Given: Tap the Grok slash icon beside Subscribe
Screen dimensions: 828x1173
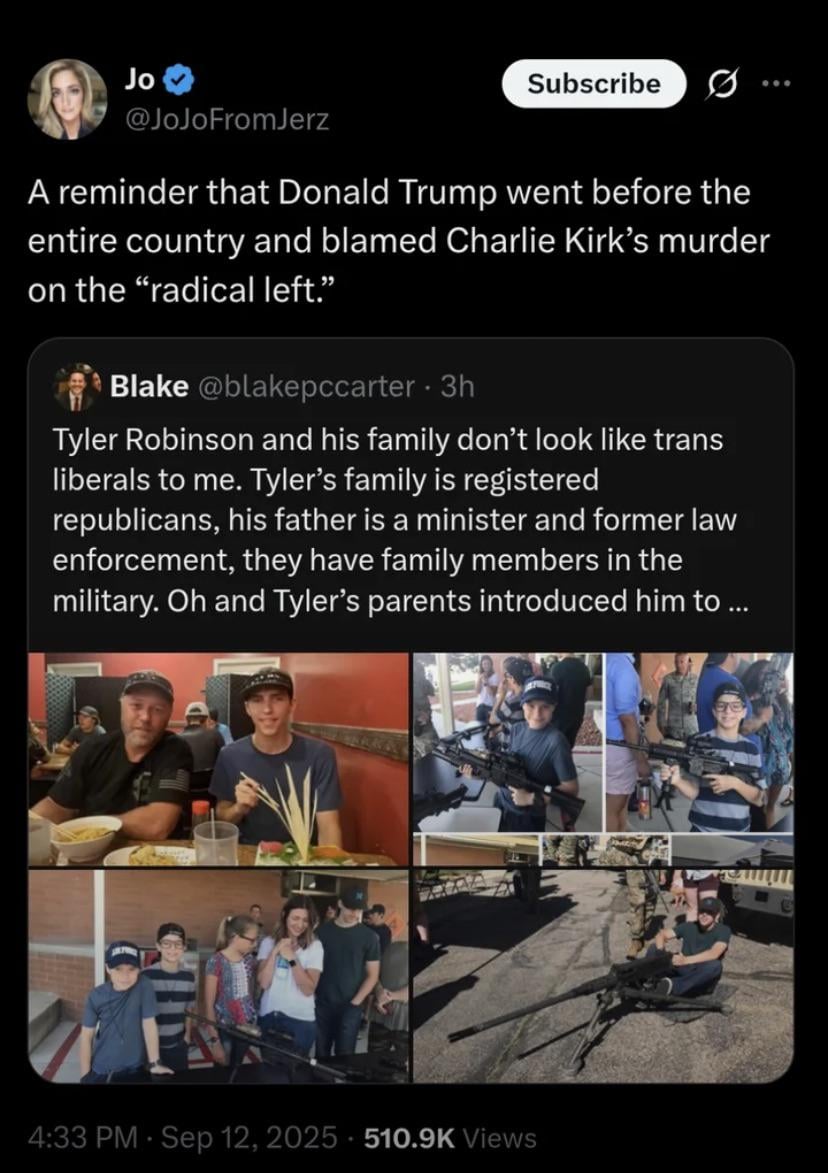Looking at the screenshot, I should click(722, 84).
